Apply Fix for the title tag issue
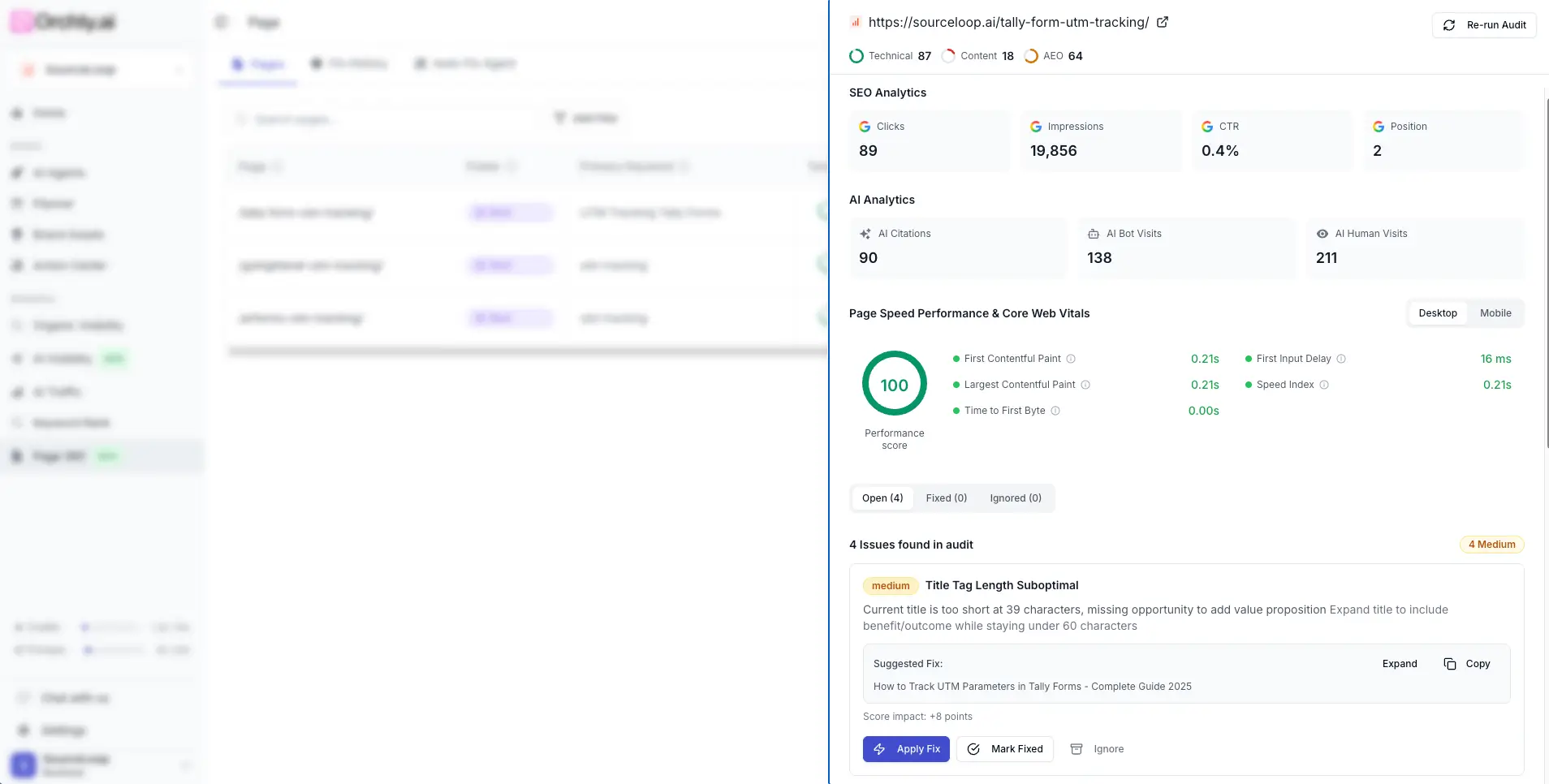The image size is (1549, 784). [906, 748]
